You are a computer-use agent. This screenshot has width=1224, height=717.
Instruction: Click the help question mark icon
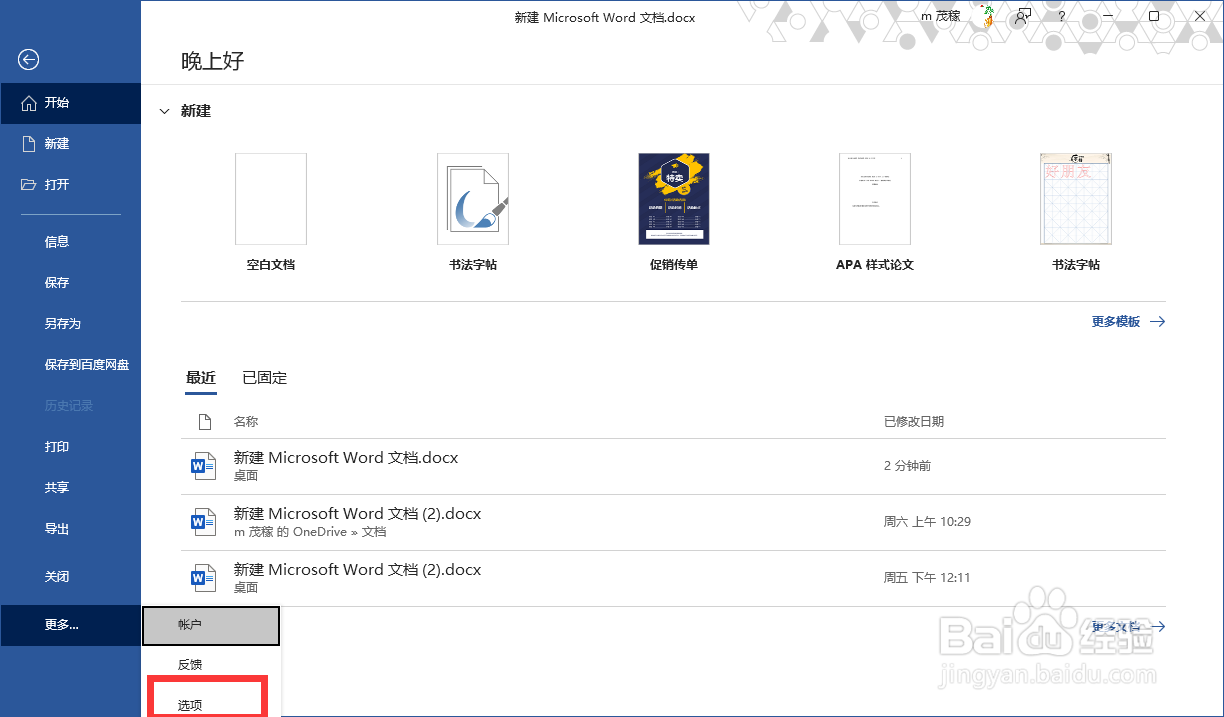pyautogui.click(x=1061, y=17)
